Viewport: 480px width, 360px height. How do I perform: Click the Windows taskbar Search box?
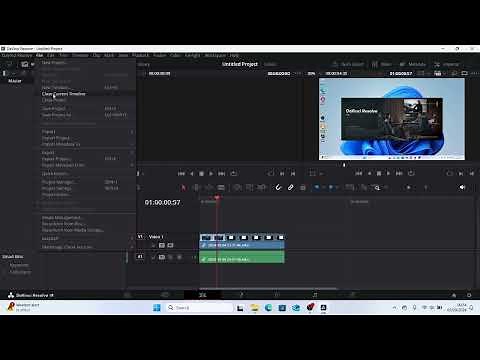(x=199, y=308)
